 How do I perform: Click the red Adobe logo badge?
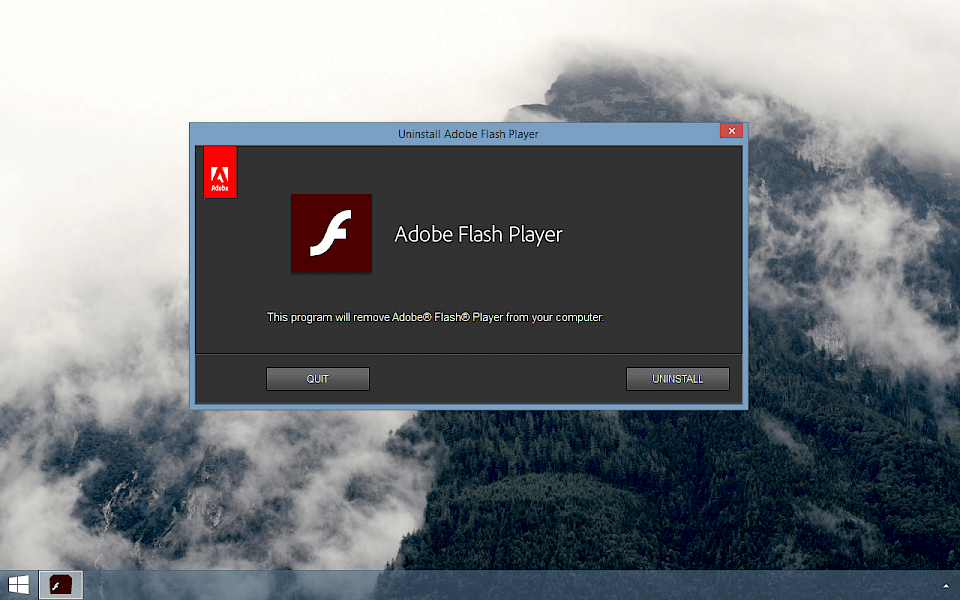click(220, 173)
